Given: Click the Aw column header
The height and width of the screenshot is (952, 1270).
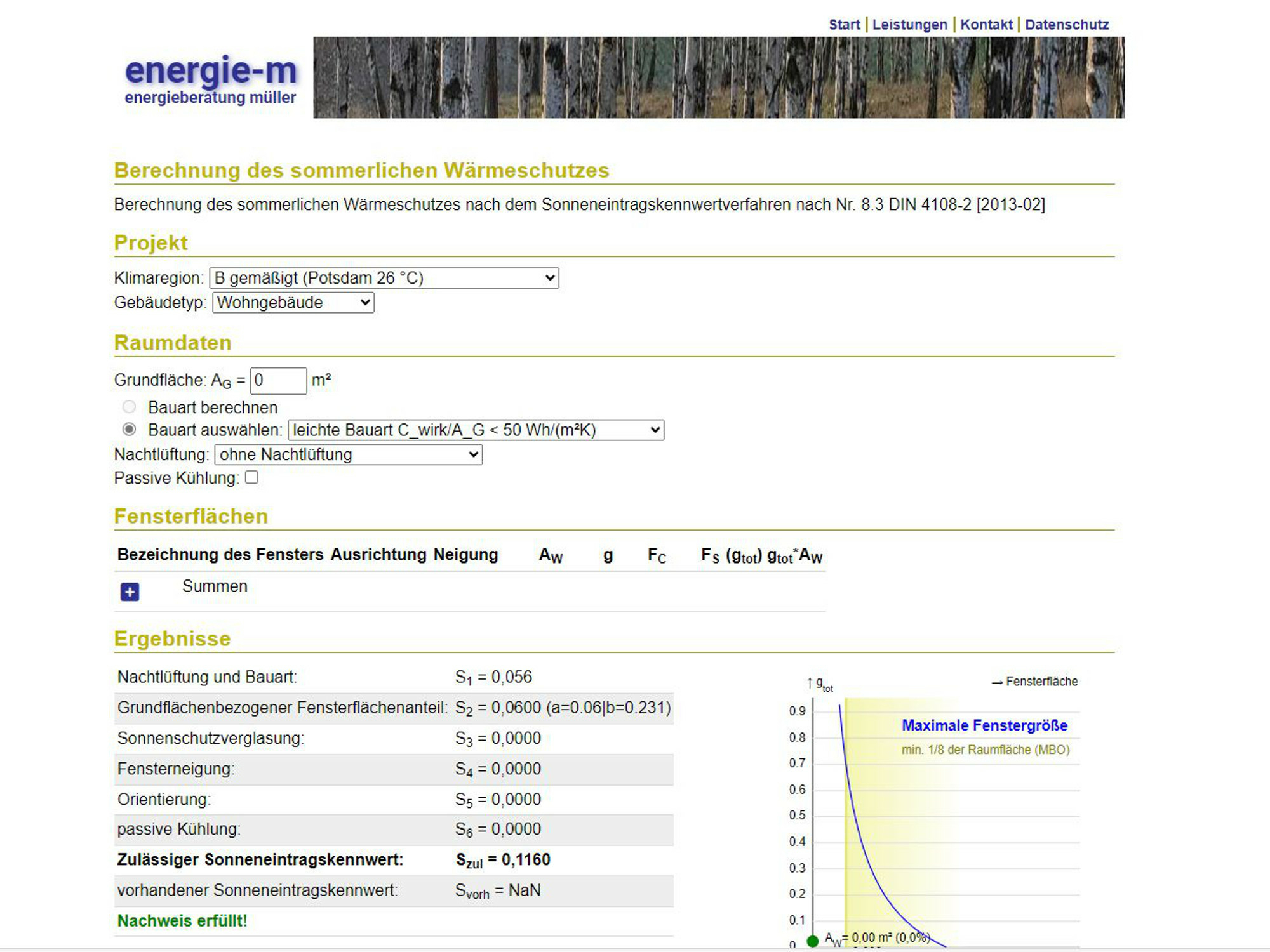Looking at the screenshot, I should point(551,555).
